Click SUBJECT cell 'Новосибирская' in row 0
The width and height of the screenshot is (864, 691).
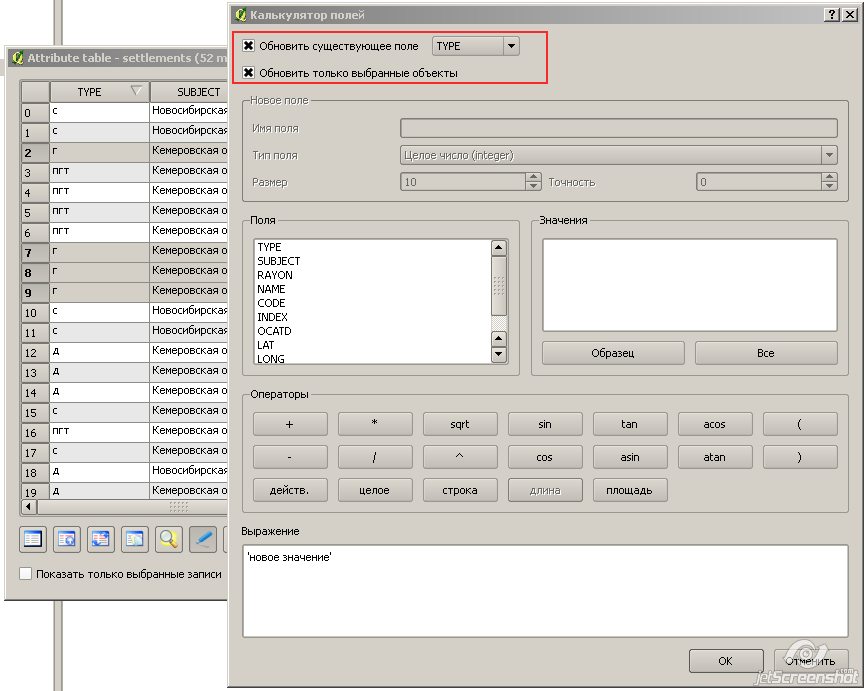click(x=189, y=112)
